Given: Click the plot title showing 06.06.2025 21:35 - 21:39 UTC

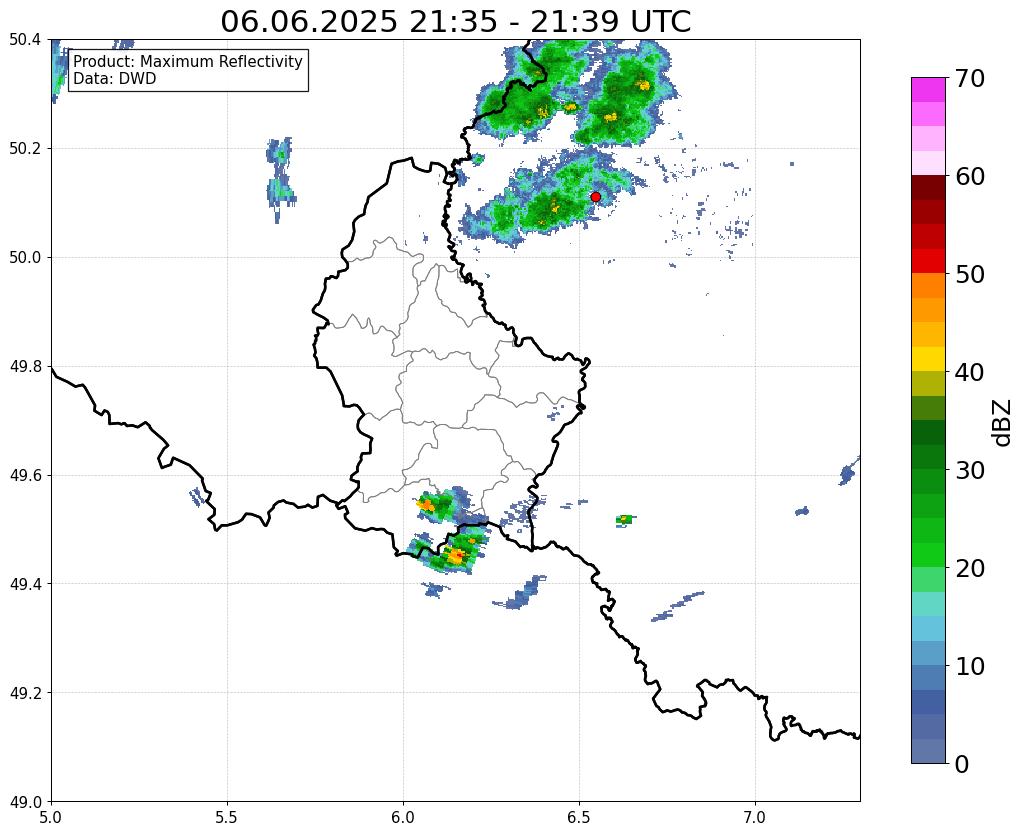Looking at the screenshot, I should tap(455, 22).
